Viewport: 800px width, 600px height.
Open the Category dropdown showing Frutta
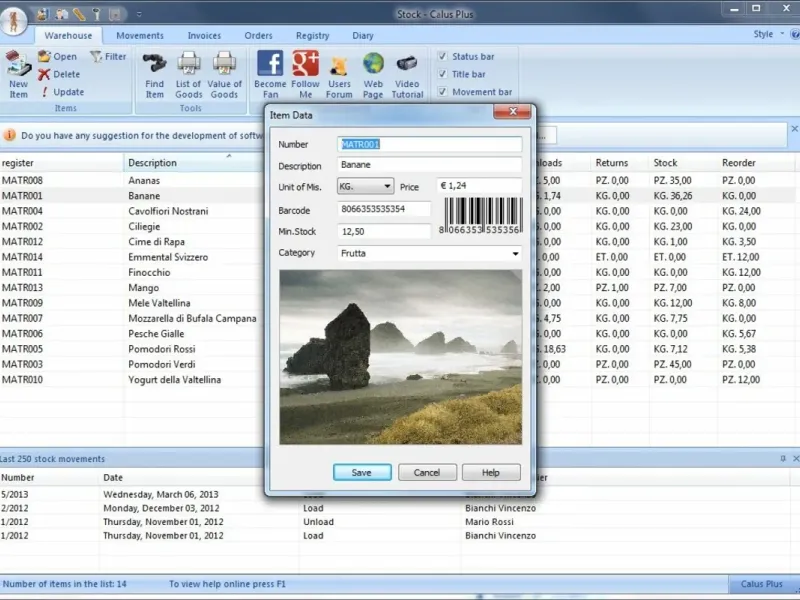[515, 254]
